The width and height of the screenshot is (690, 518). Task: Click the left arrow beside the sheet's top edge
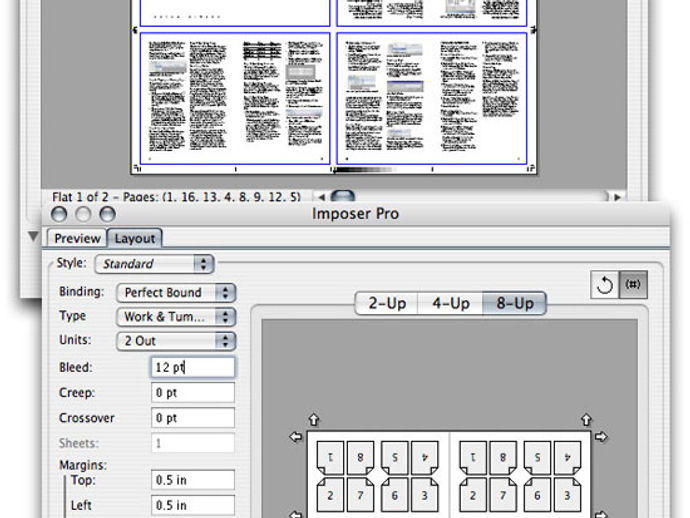tap(296, 437)
